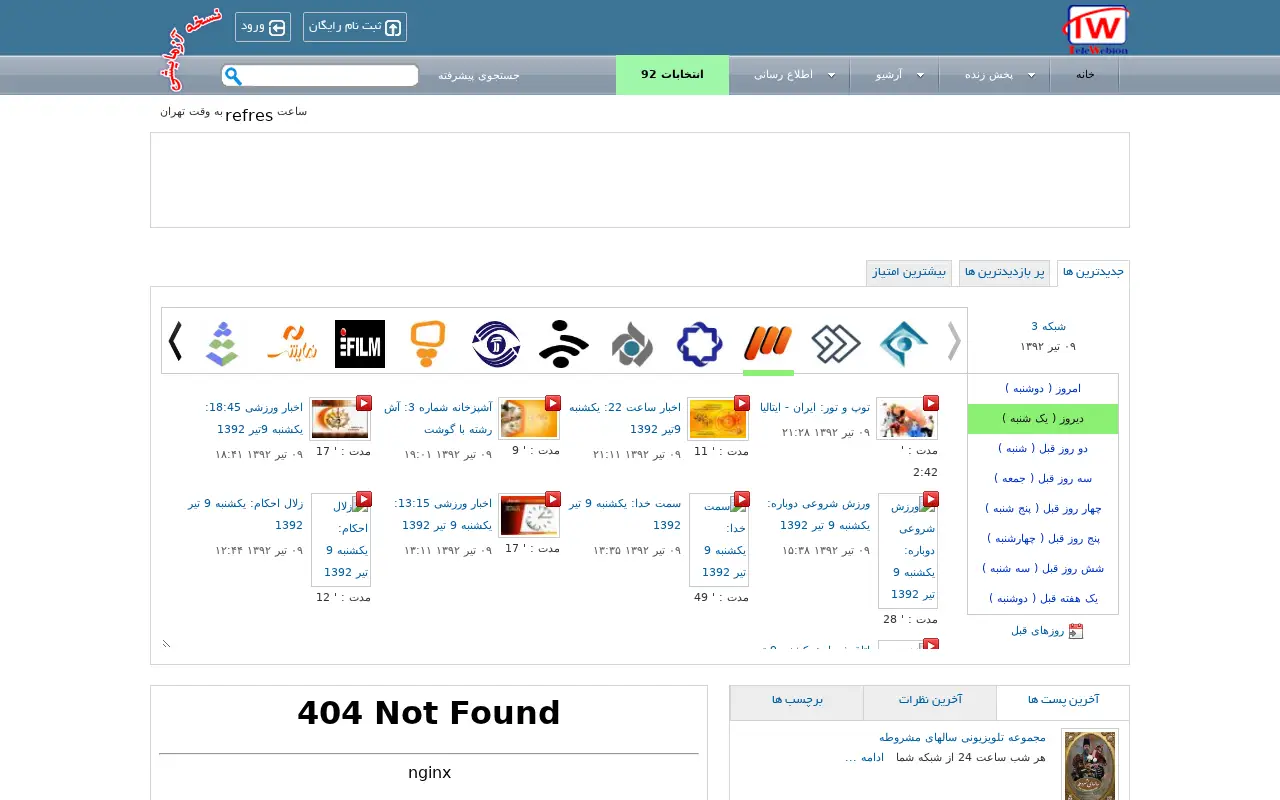Image resolution: width=1280 pixels, height=800 pixels.
Task: Select the teal IRIB TV1 channel logo
Action: (904, 344)
